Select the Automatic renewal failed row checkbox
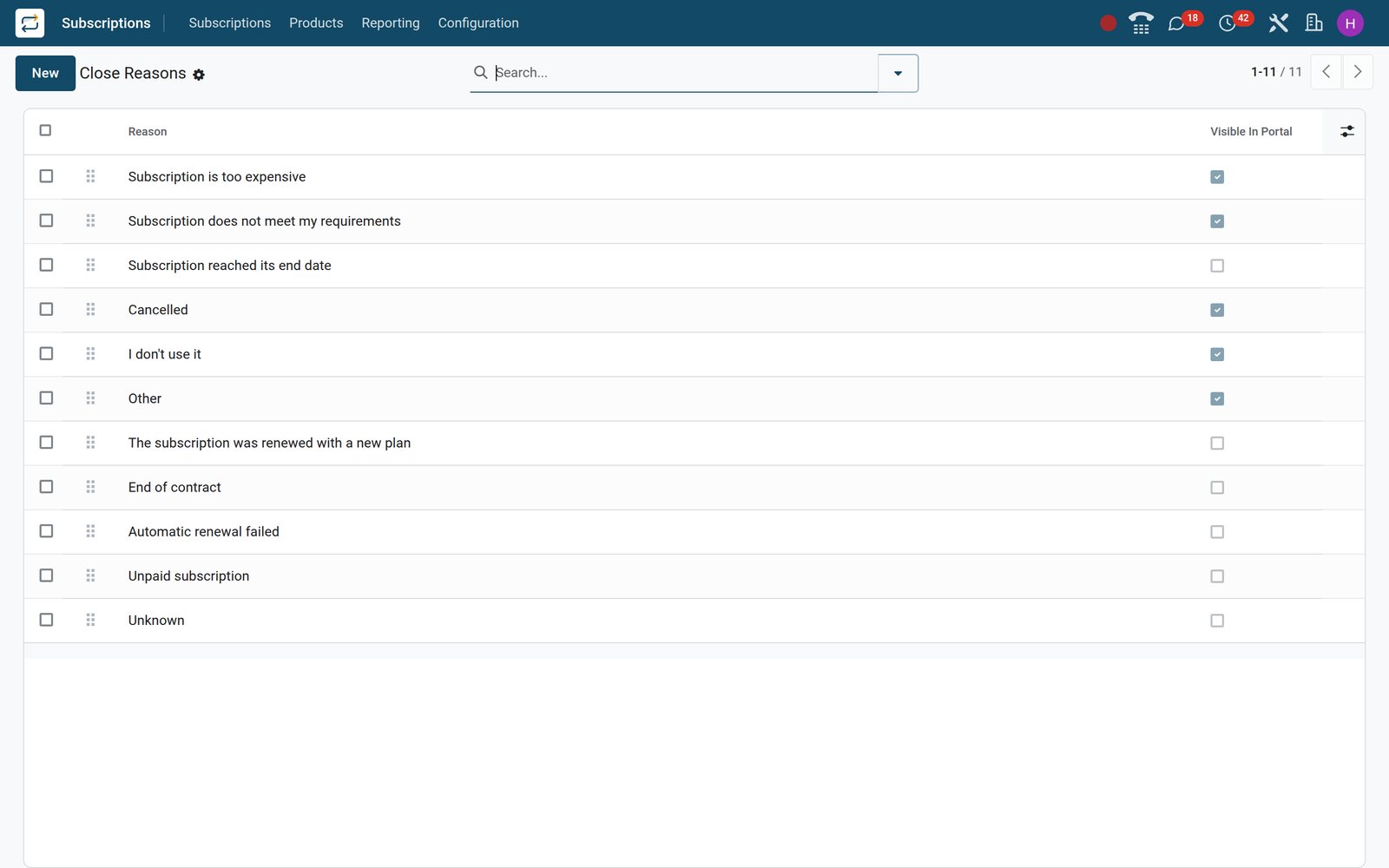 coord(46,531)
